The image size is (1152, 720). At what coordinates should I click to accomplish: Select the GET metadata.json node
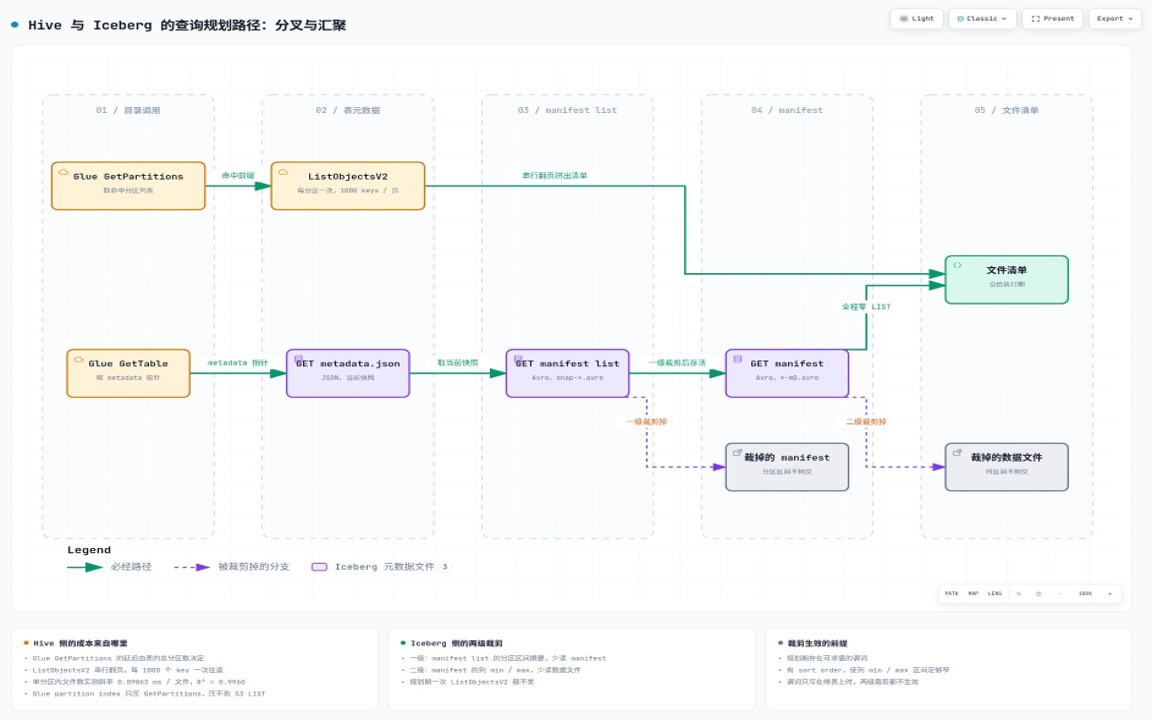[x=348, y=373]
